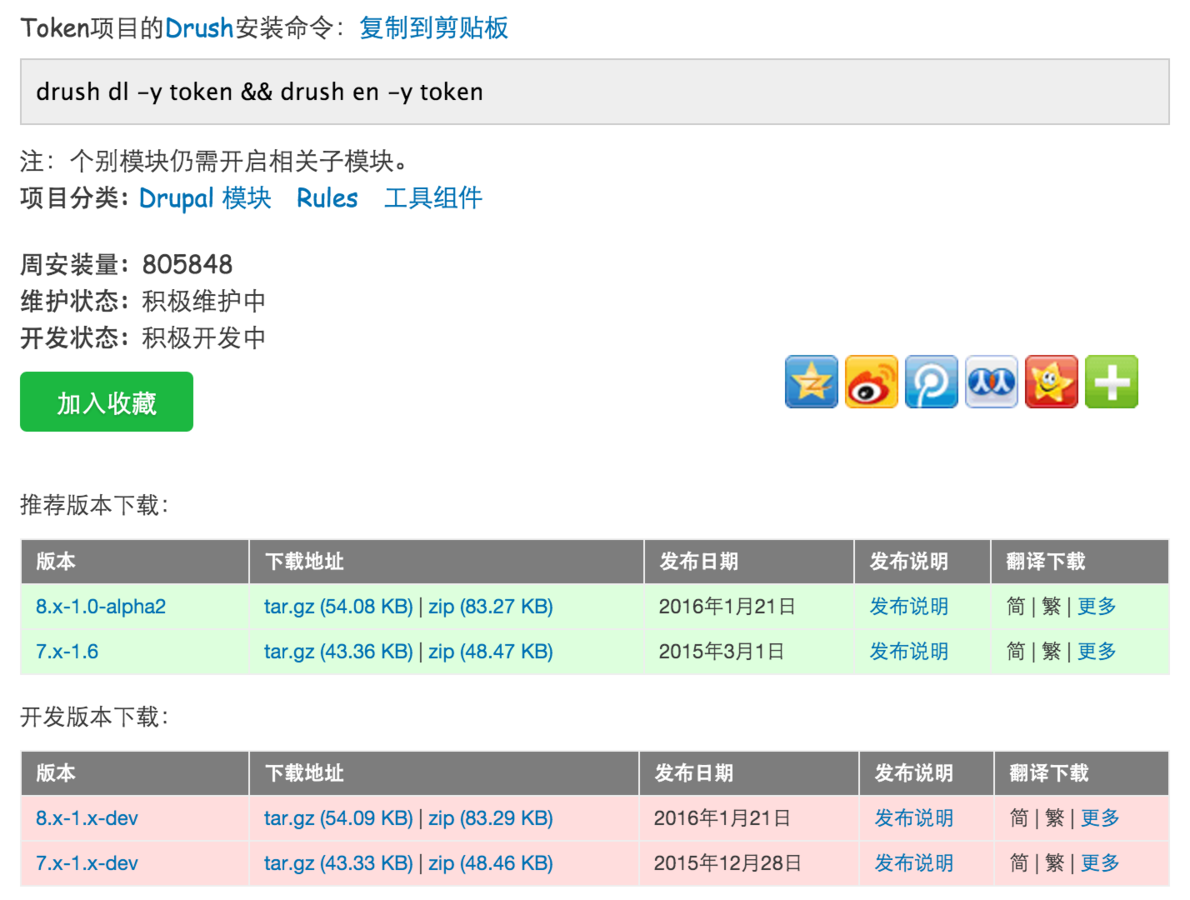The height and width of the screenshot is (900, 1190).
Task: Select the weekly installs value 805848
Action: point(187,264)
